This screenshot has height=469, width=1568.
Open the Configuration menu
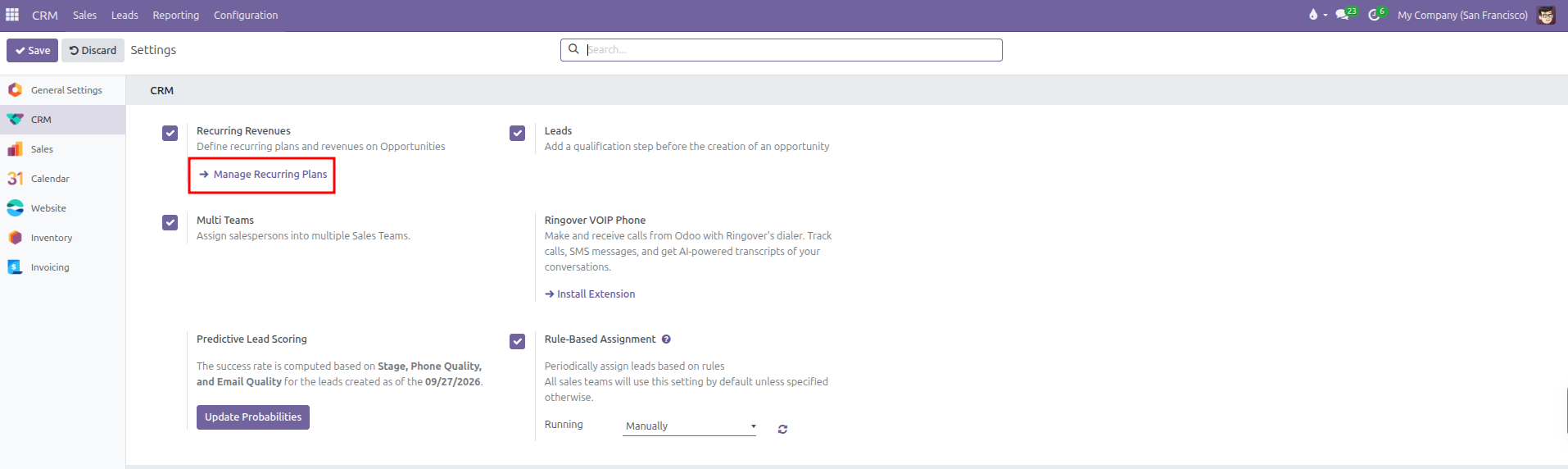coord(246,15)
